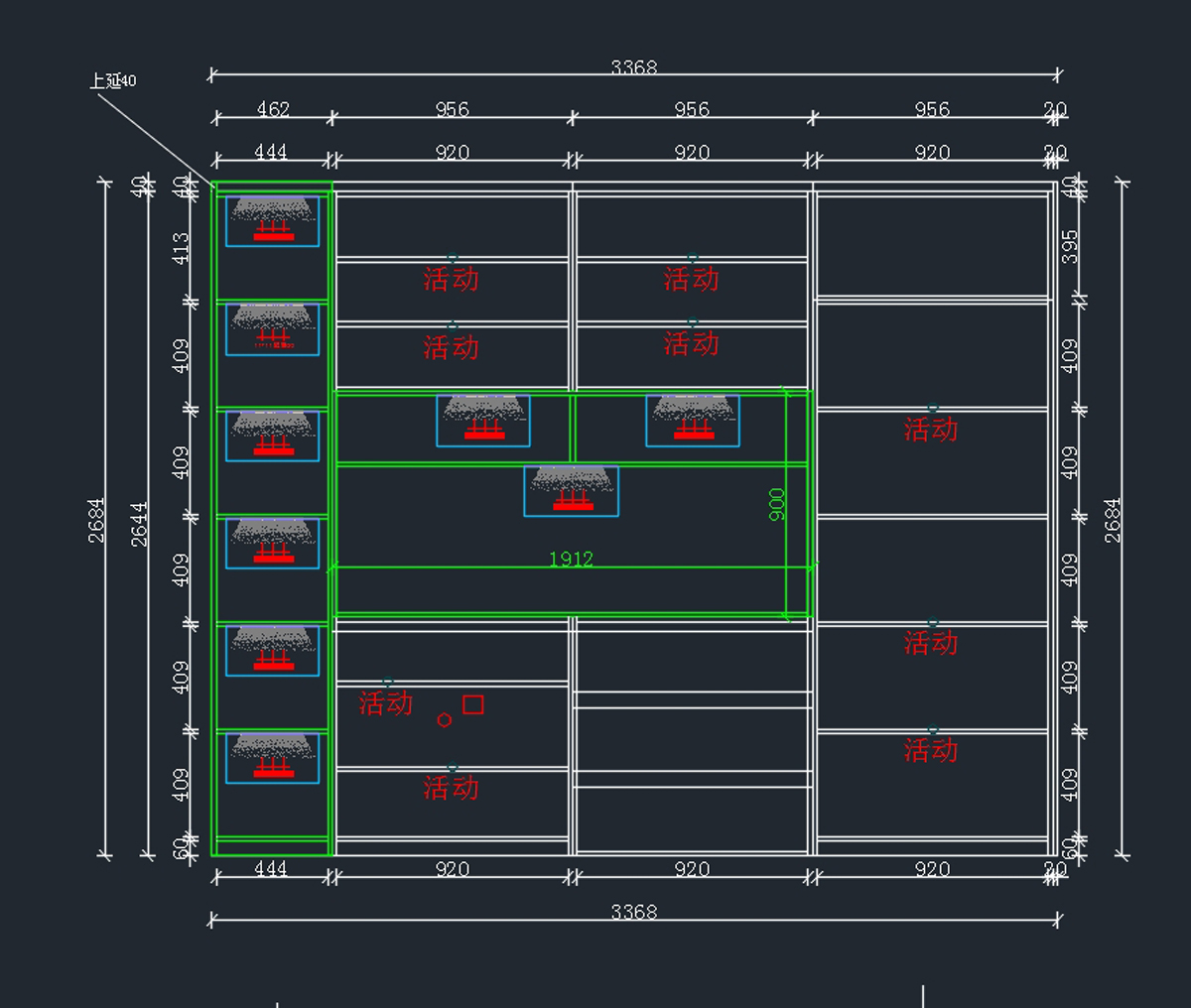Click the 395 dimension on right side
The width and height of the screenshot is (1191, 1008).
(x=1069, y=247)
